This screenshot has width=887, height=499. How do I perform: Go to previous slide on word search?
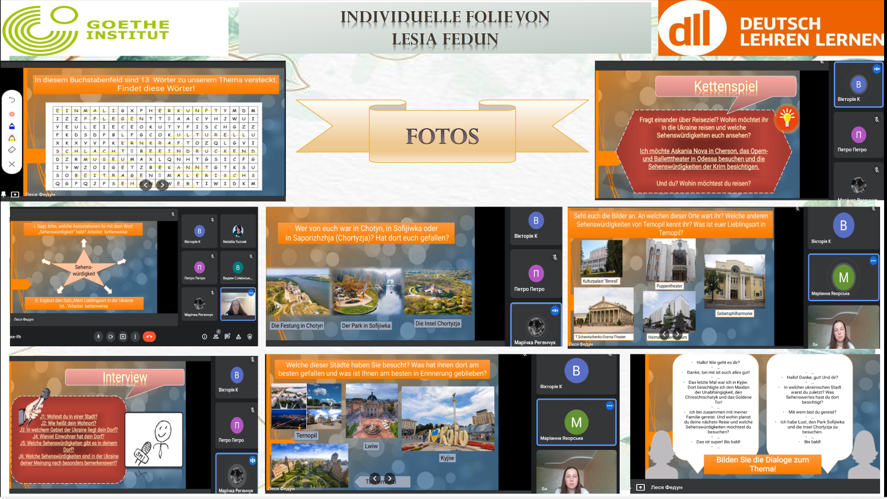146,185
